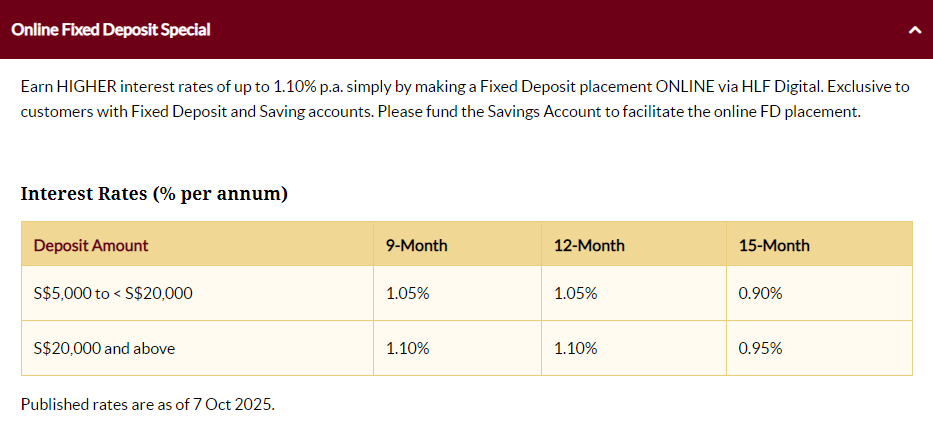Click the 'Earn HIGHER interest rates' paragraph text
Viewport: 933px width, 428px height.
coord(300,87)
